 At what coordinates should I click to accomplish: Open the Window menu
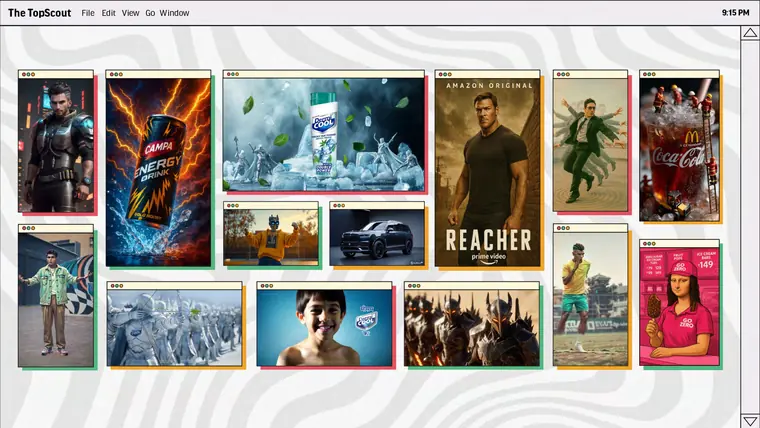174,13
